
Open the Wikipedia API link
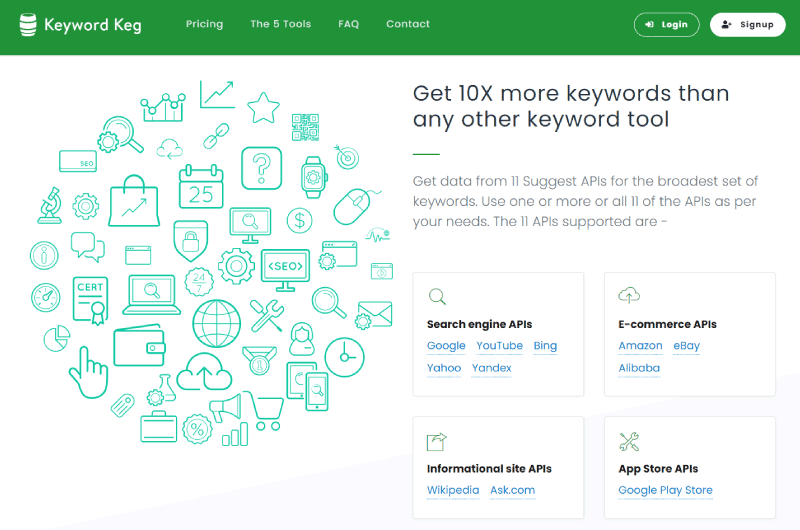click(453, 490)
